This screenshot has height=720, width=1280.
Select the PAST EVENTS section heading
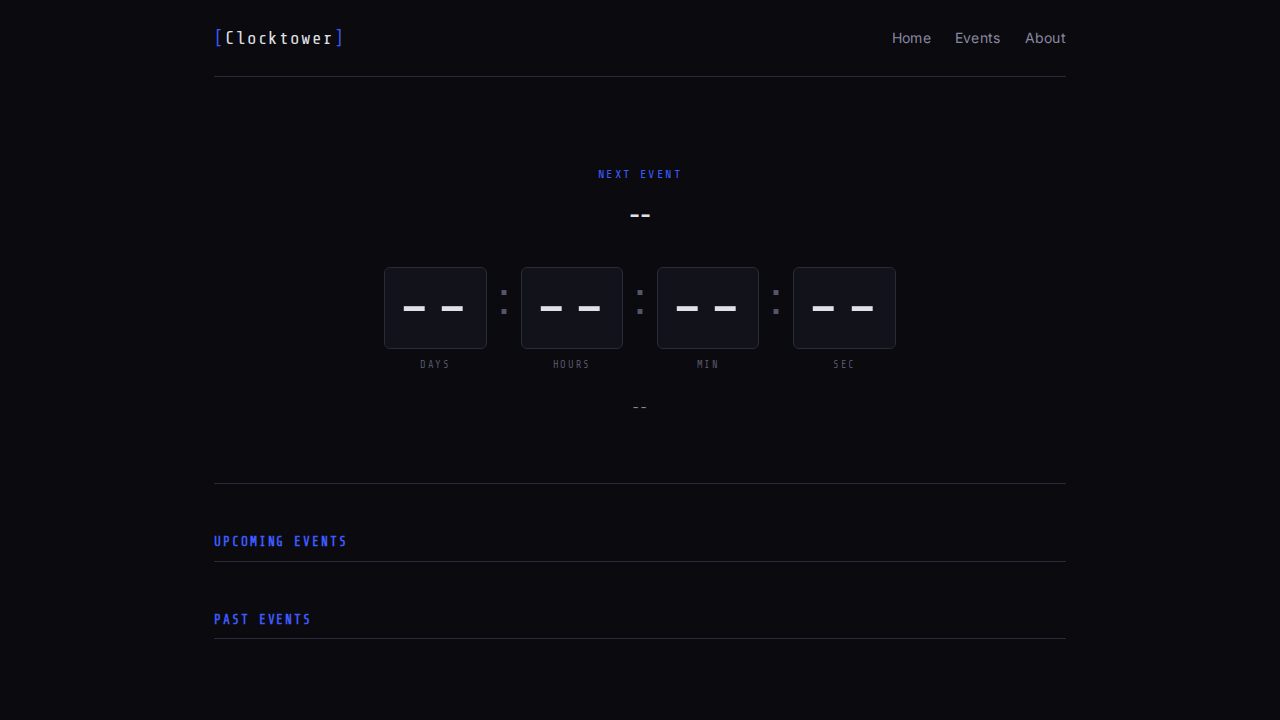262,619
